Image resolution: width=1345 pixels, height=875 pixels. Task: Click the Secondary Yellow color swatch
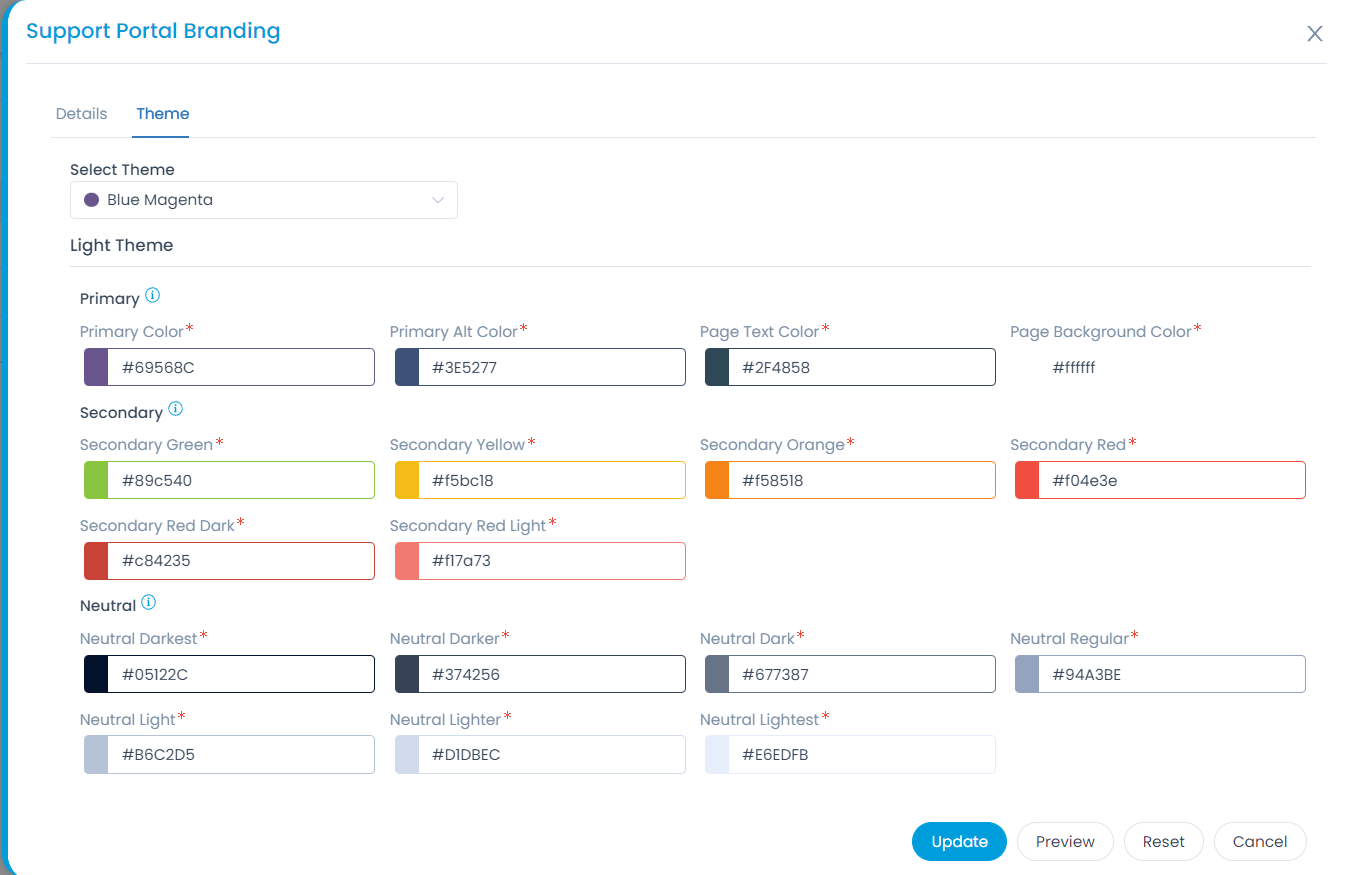coord(407,480)
